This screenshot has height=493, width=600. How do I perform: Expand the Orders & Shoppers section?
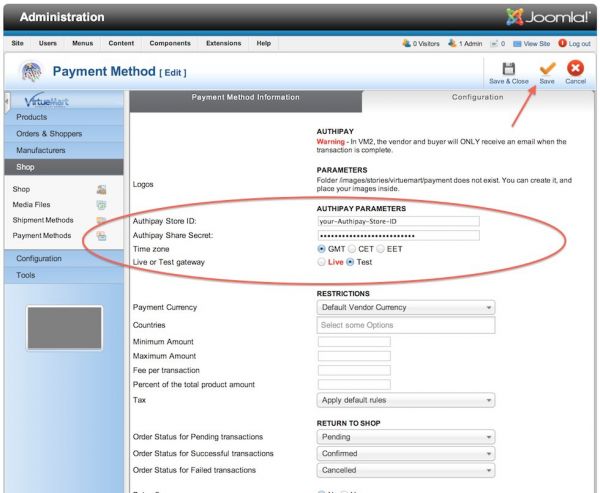coord(64,134)
